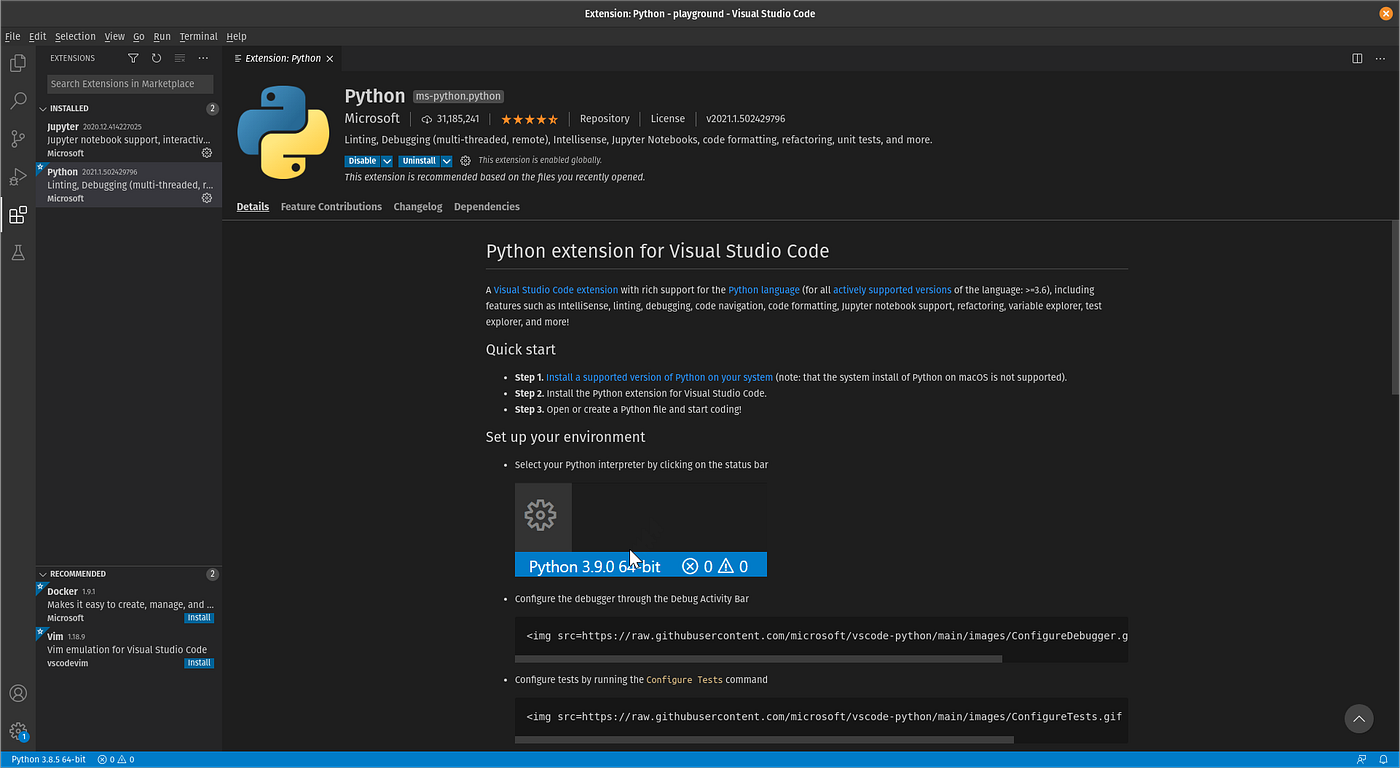Screen dimensions: 1400x768
Task: Collapse the Recommended extensions section
Action: (43, 574)
